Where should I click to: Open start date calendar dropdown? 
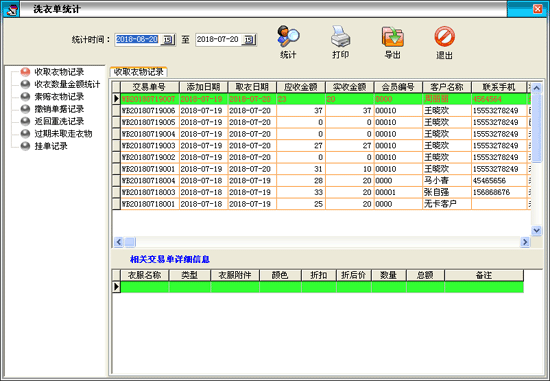click(x=168, y=40)
